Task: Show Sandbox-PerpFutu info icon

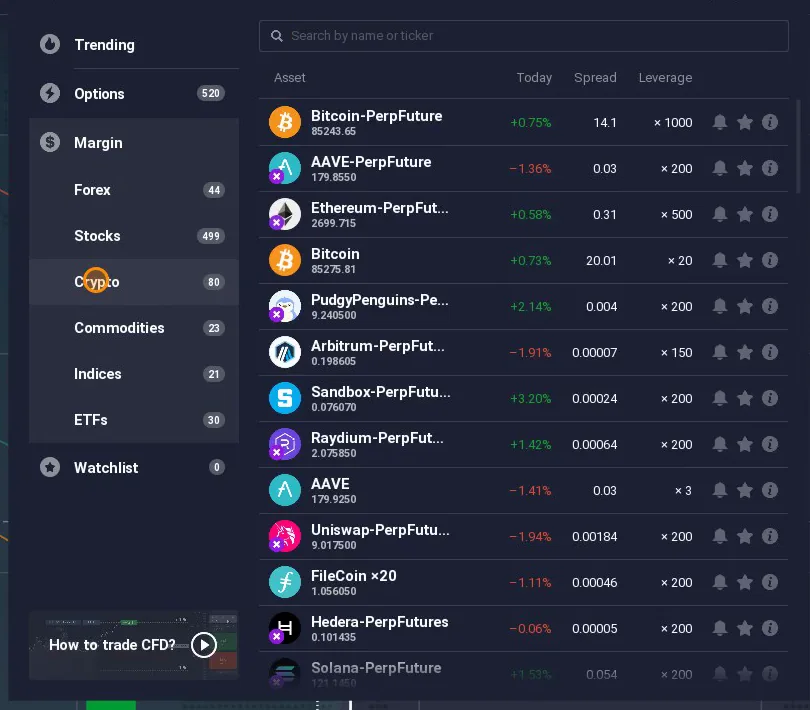Action: 770,398
